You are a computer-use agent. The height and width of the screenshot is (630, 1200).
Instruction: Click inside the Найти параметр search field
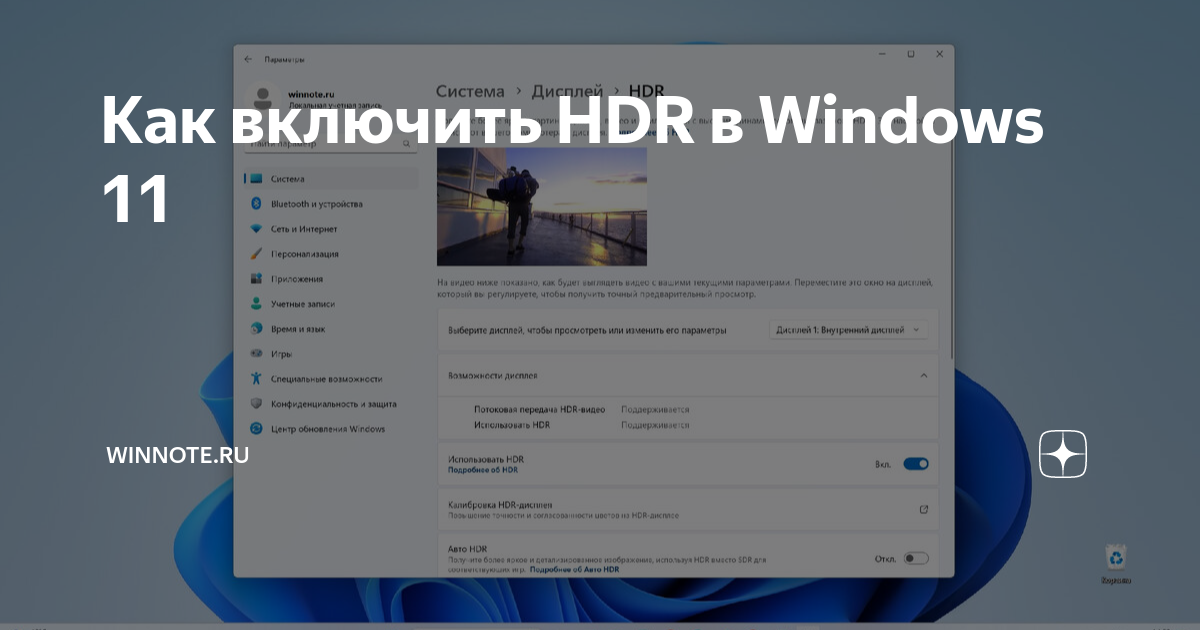[x=320, y=143]
